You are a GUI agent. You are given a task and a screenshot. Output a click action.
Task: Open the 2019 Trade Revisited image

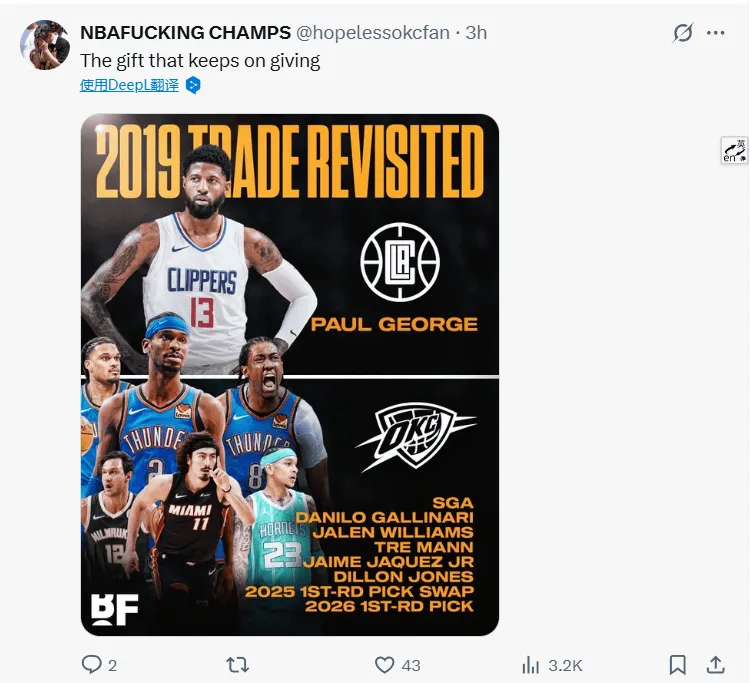(x=290, y=375)
